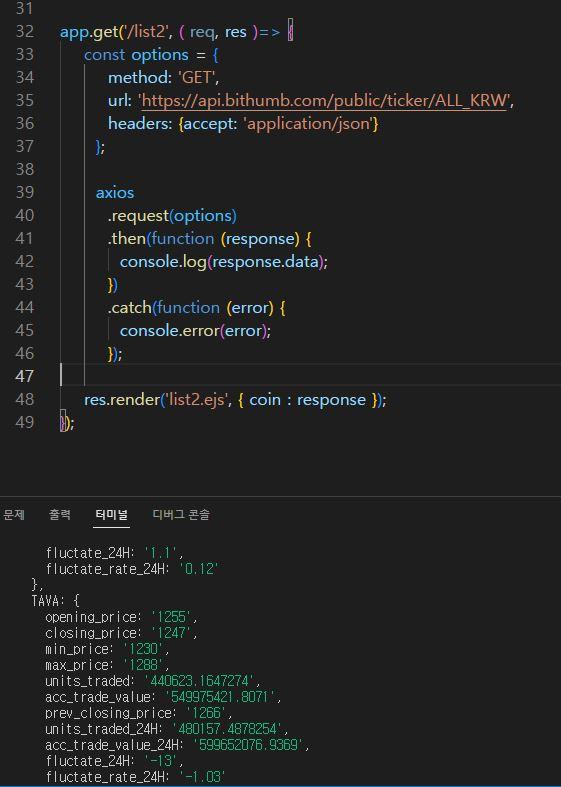
Task: Click line number 48 in gutter
Action: pyautogui.click(x=25, y=400)
